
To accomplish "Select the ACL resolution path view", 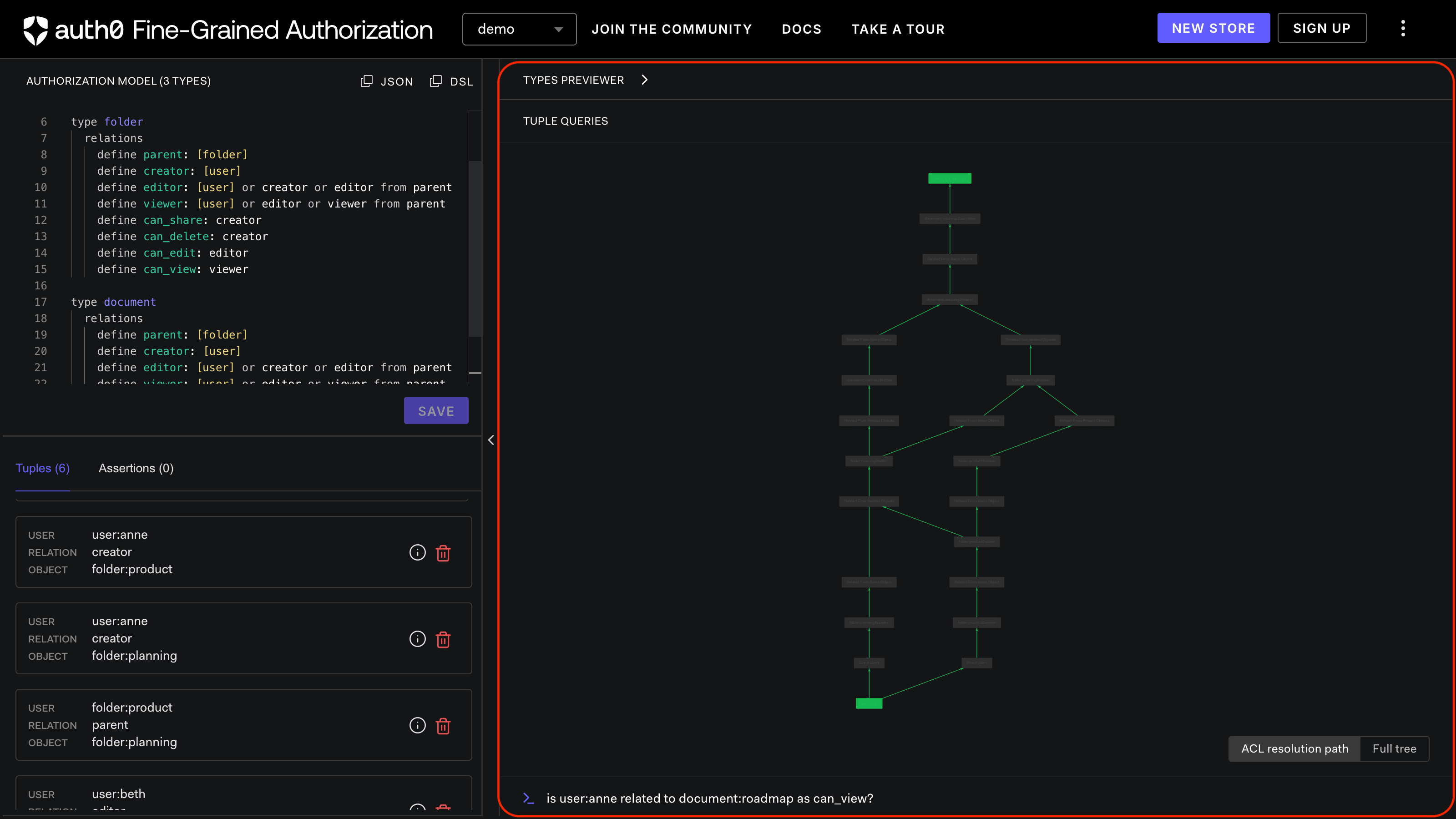I will [x=1294, y=748].
